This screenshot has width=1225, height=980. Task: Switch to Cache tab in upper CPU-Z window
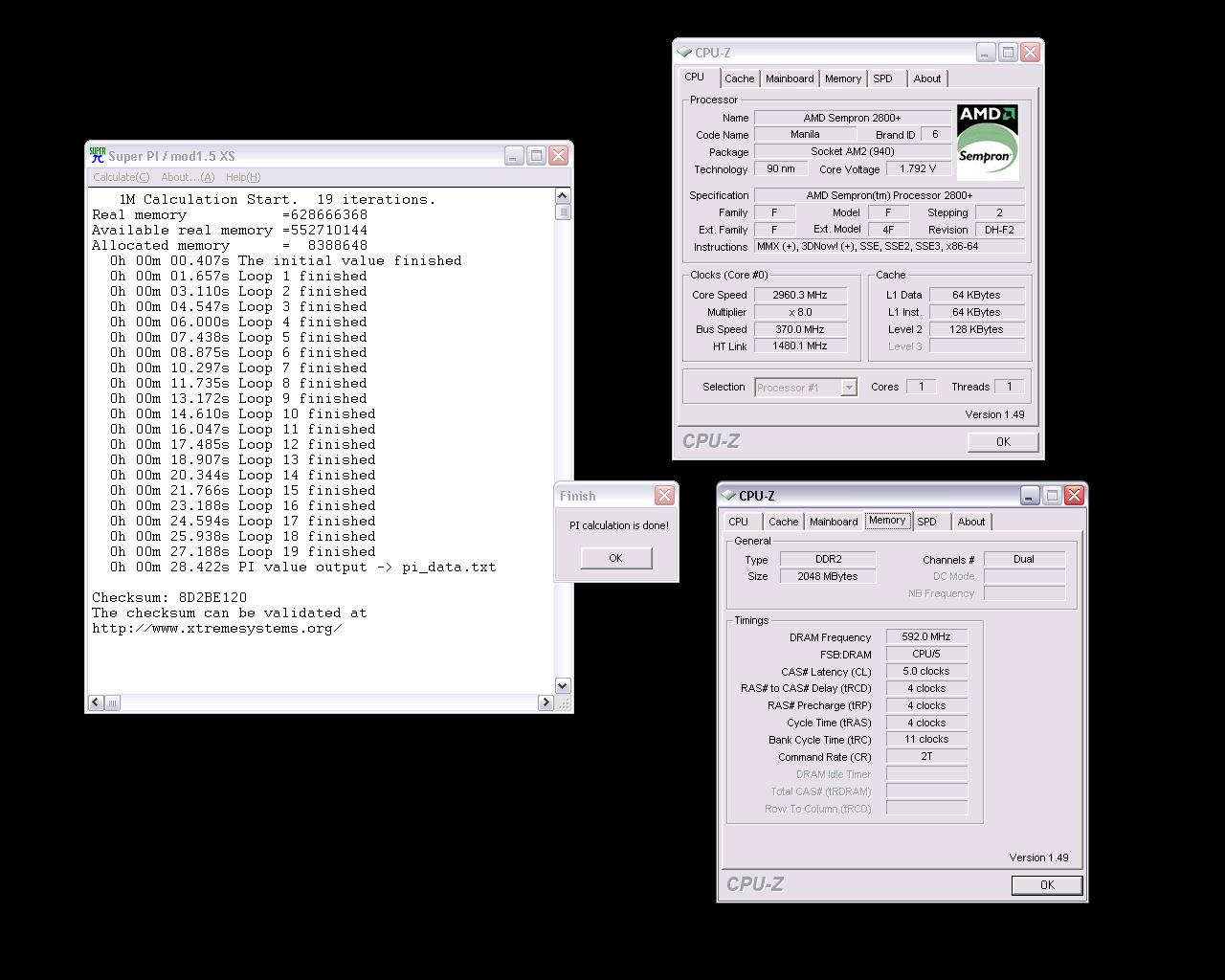point(739,78)
